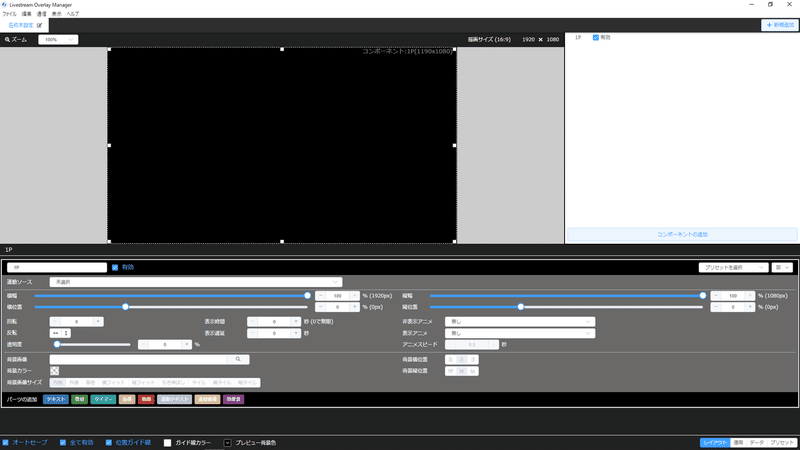Open the 表示アニメ dropdown
Viewport: 800px width, 450px height.
coord(520,333)
